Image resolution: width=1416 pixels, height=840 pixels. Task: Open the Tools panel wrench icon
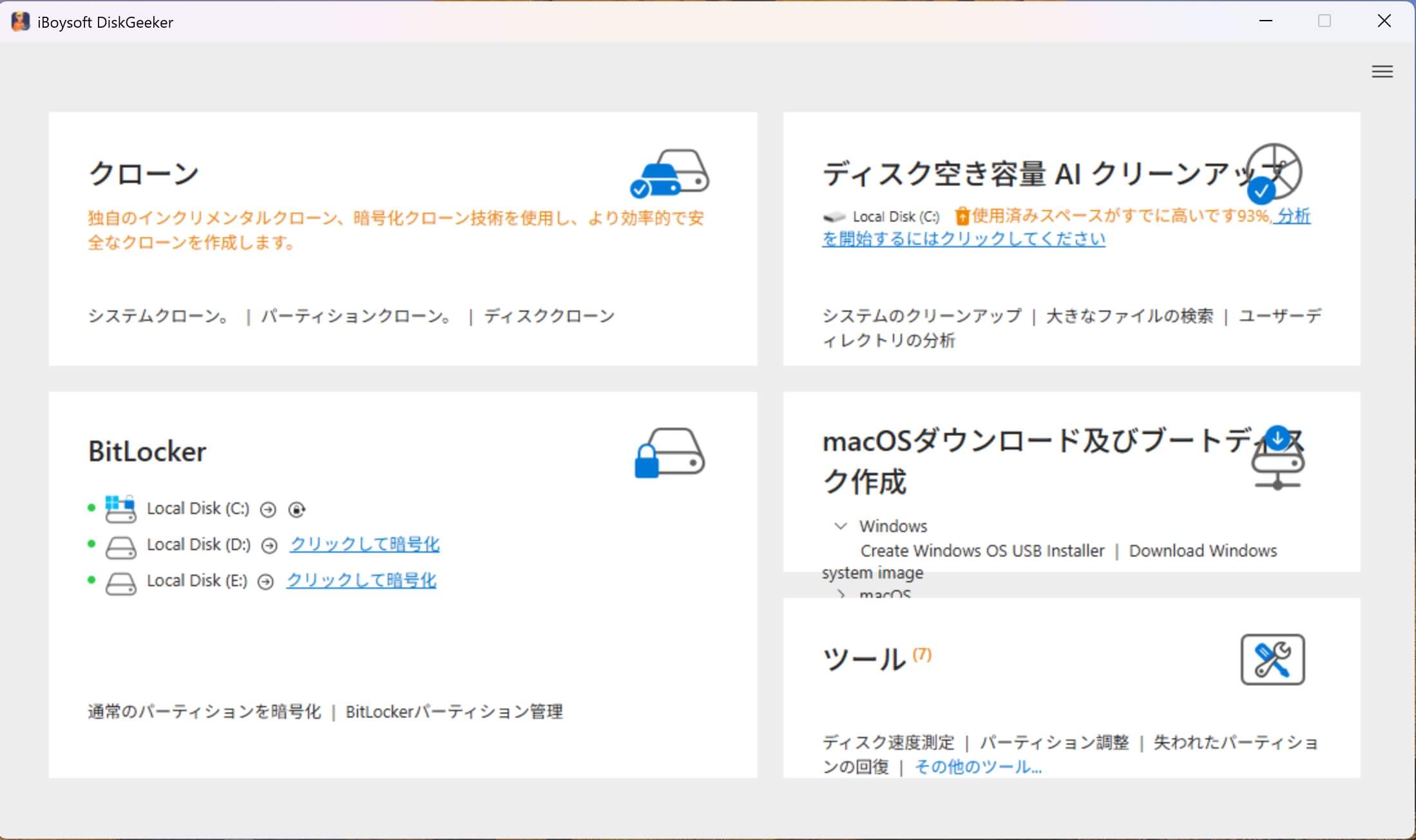point(1274,659)
